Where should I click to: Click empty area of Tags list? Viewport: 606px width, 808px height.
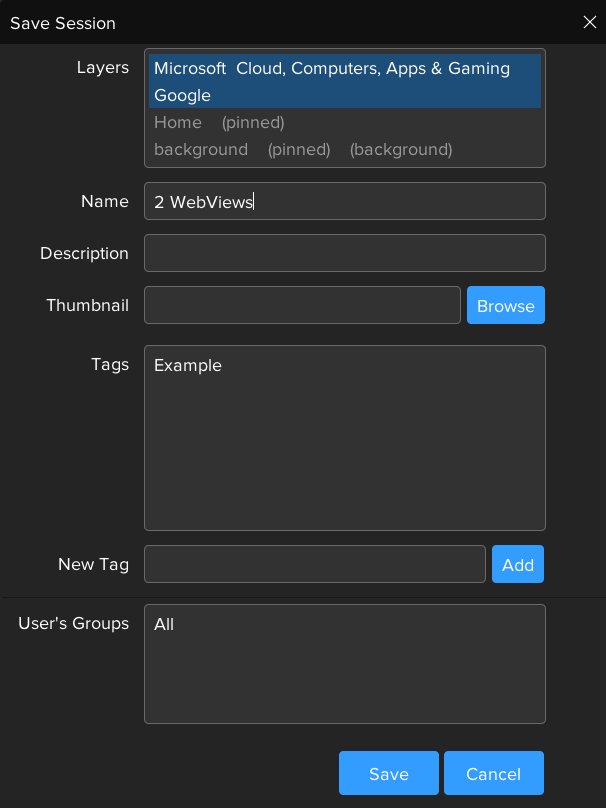[x=345, y=460]
